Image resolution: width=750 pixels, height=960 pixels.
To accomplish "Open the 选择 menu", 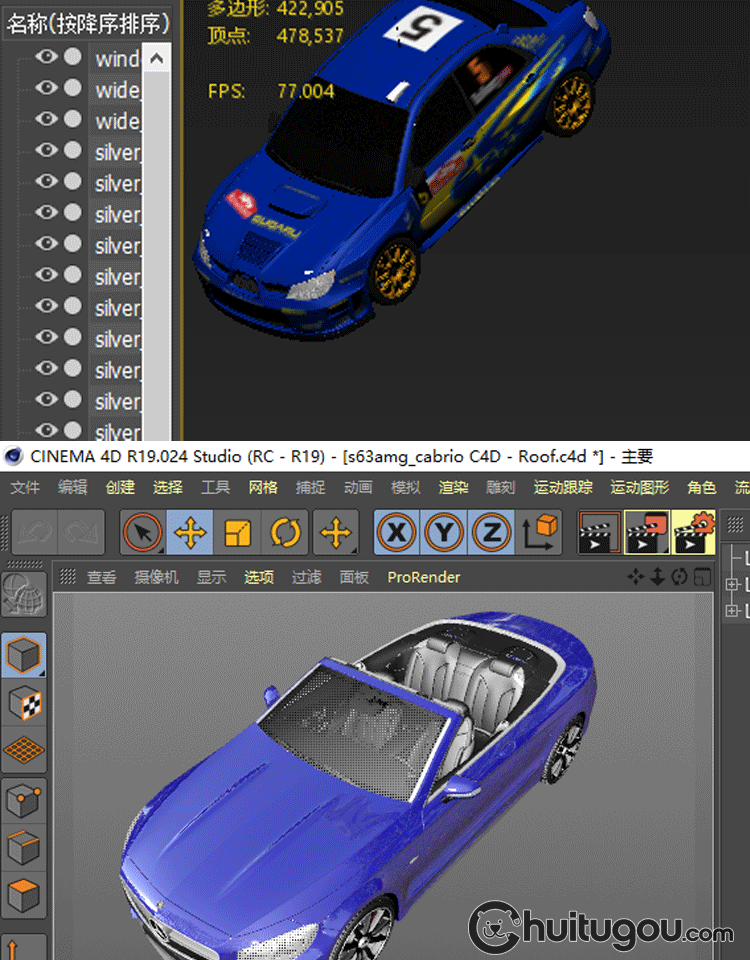I will pos(168,487).
